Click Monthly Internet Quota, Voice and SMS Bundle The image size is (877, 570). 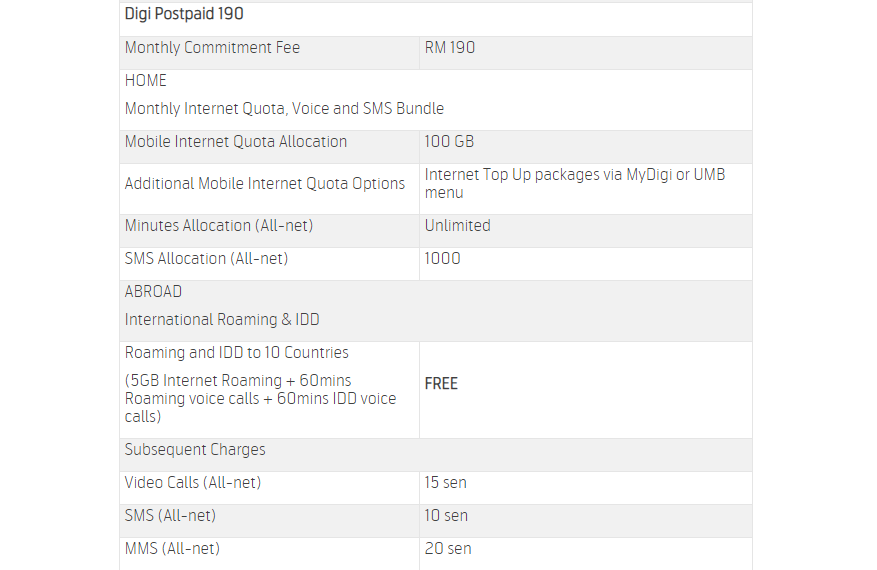coord(284,108)
